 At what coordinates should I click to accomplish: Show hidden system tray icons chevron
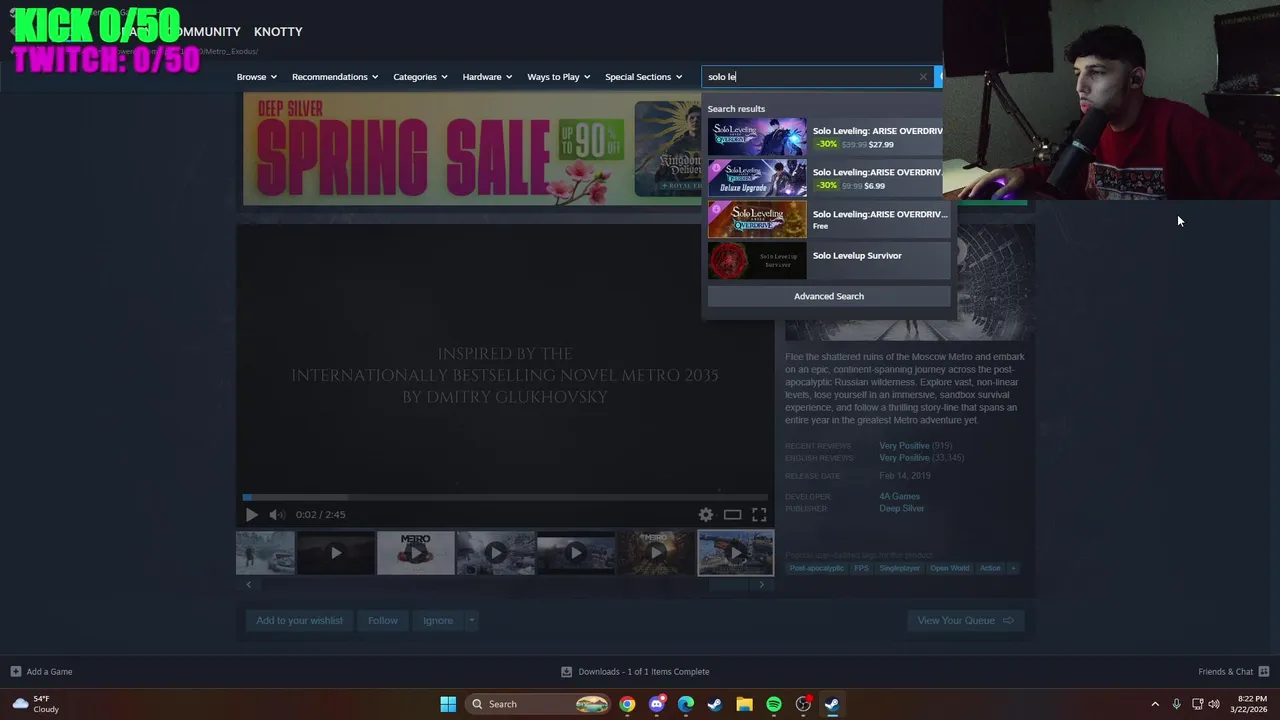point(1155,704)
